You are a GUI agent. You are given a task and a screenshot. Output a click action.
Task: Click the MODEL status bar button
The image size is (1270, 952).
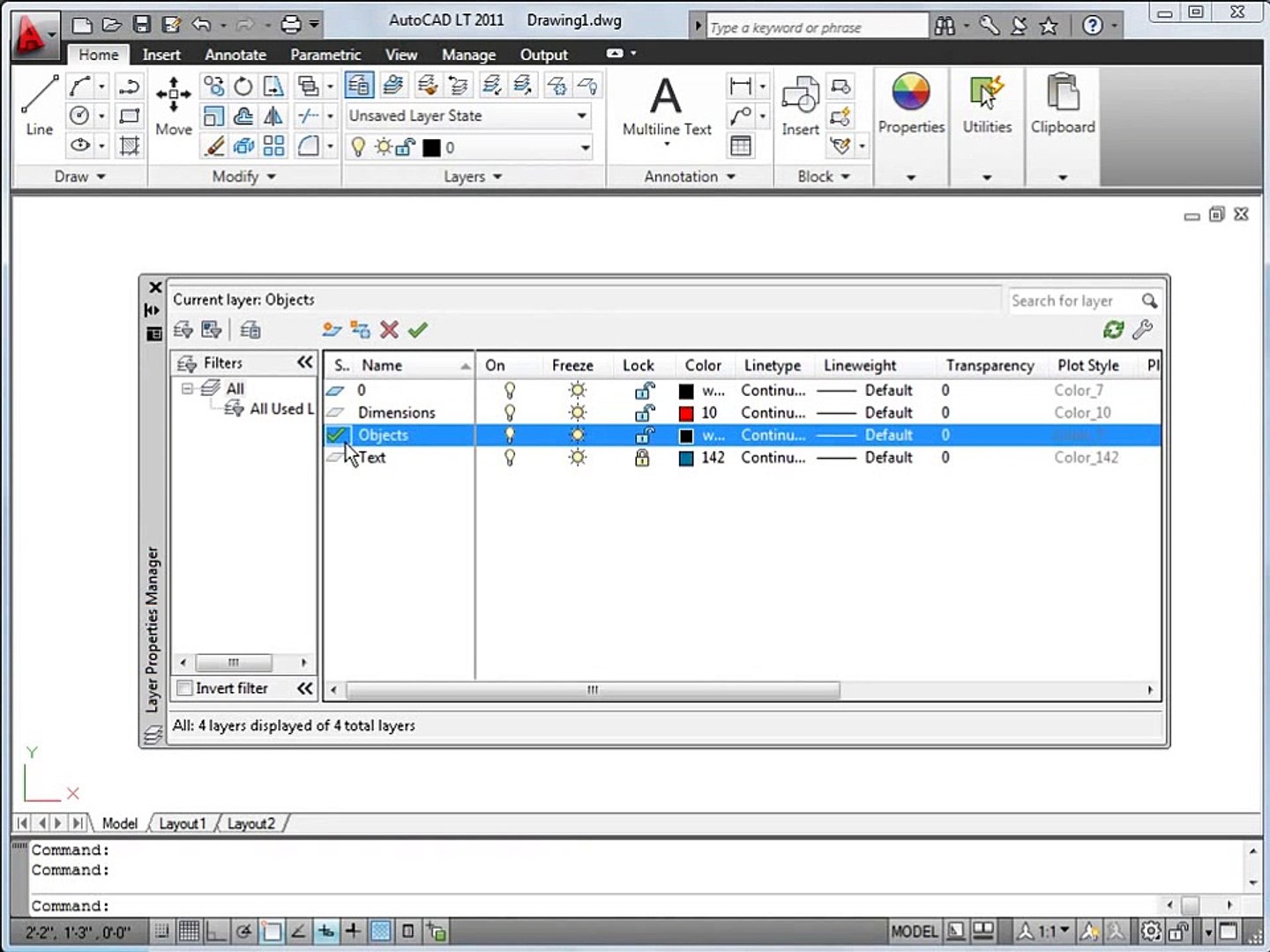point(914,932)
